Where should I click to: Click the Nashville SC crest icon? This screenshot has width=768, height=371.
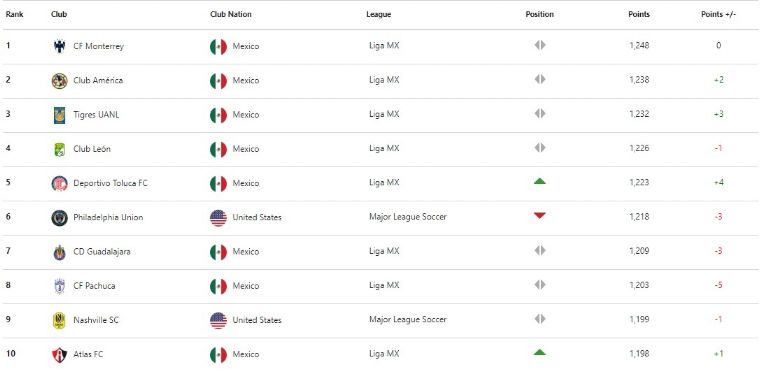59,321
